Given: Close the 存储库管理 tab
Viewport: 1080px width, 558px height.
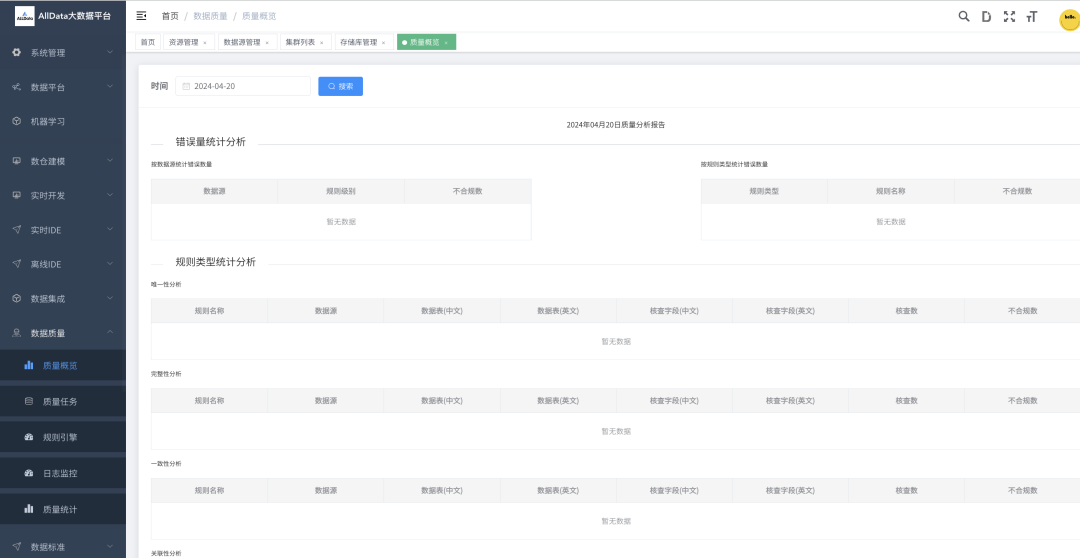Looking at the screenshot, I should pyautogui.click(x=384, y=43).
